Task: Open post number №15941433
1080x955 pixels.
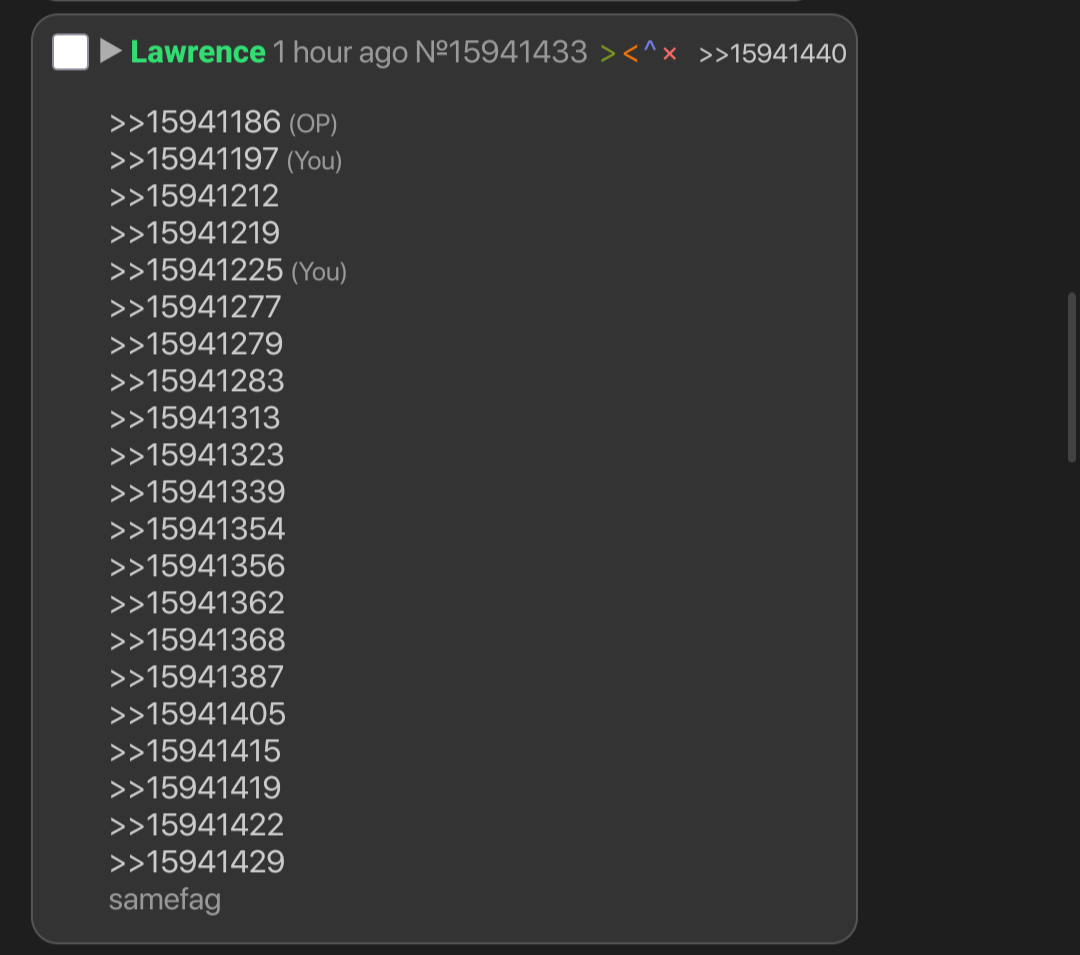Action: pos(501,53)
